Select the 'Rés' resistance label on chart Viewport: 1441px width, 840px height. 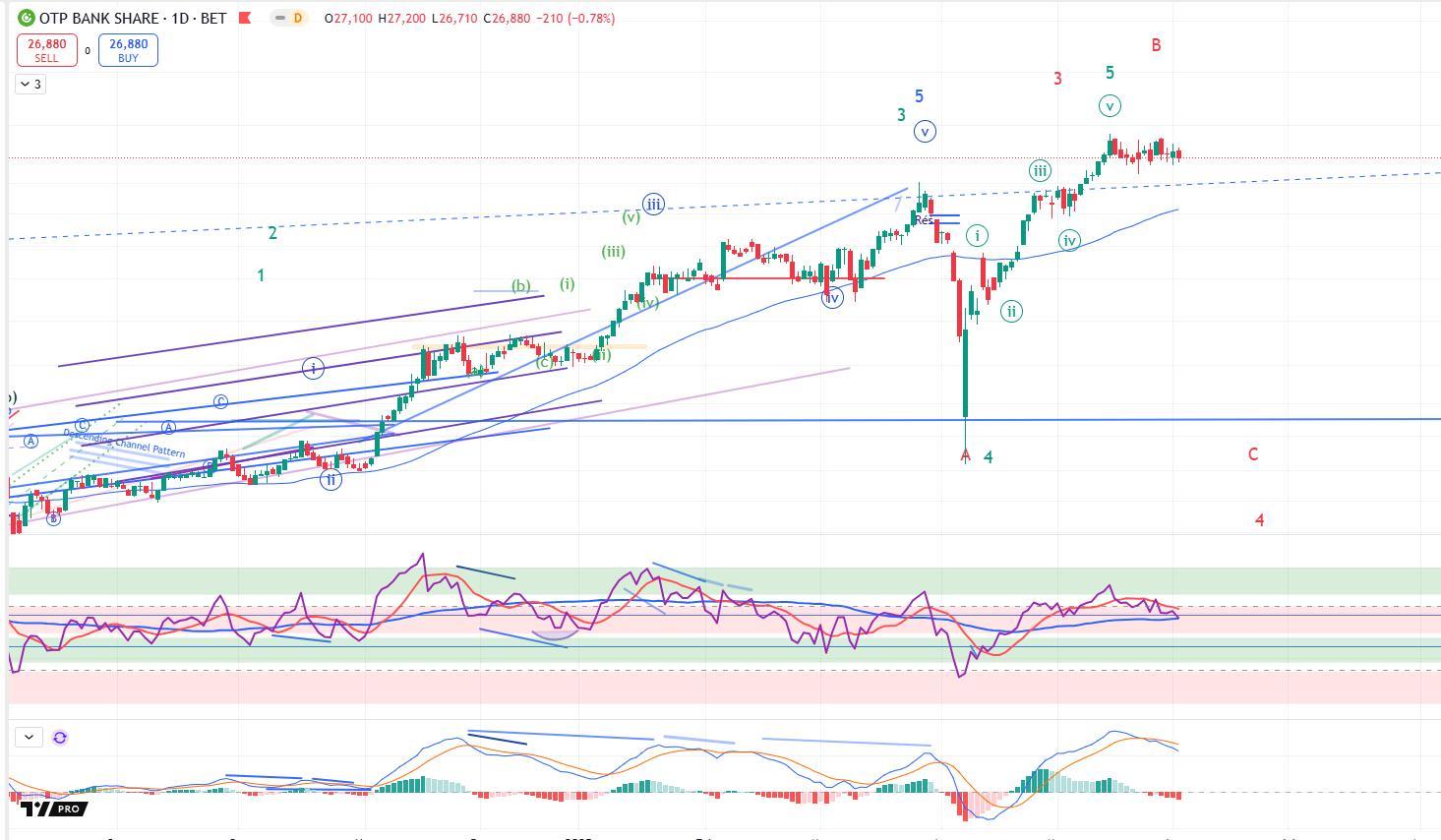[x=923, y=220]
